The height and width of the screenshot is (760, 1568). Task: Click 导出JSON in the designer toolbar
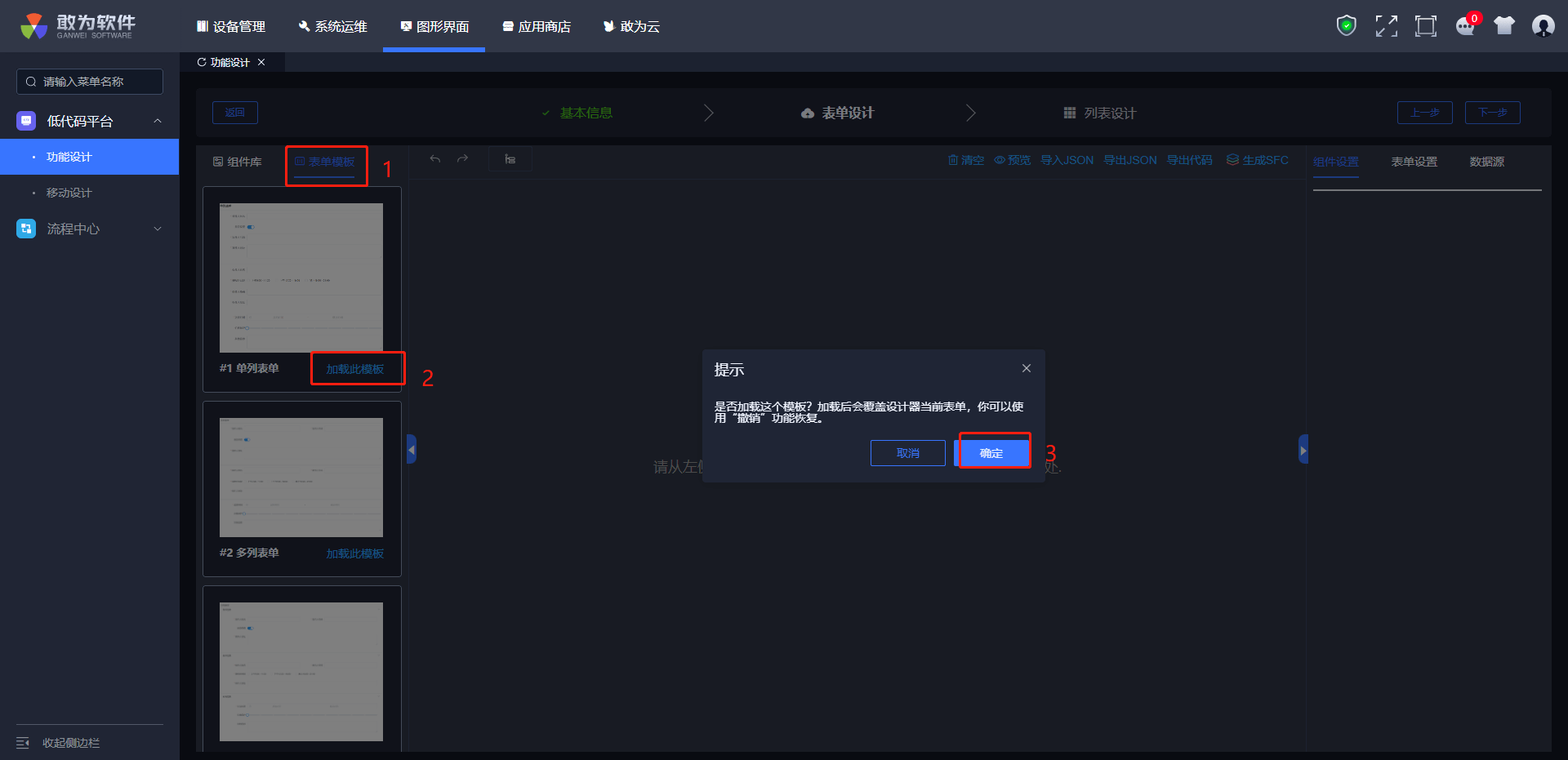[1130, 160]
